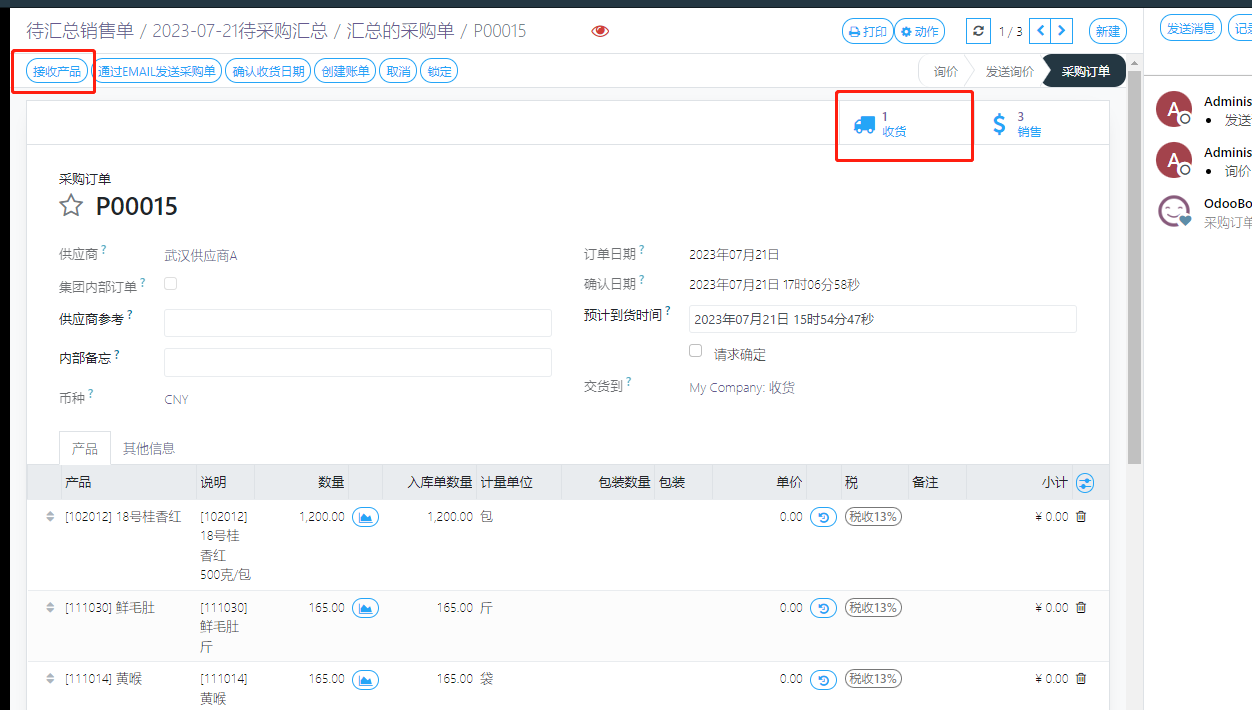Click the 接收产品 button

pyautogui.click(x=57, y=71)
